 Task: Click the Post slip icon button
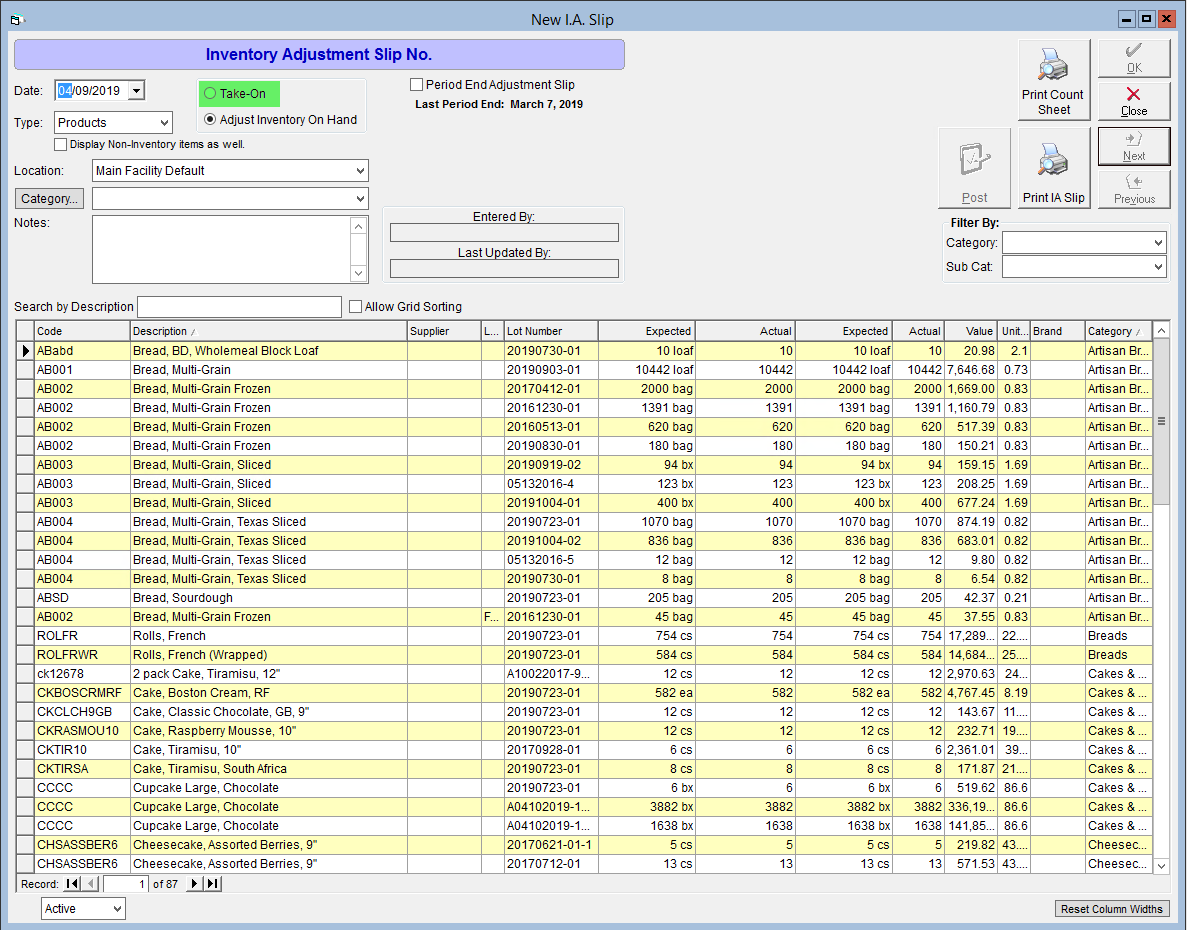(x=974, y=168)
